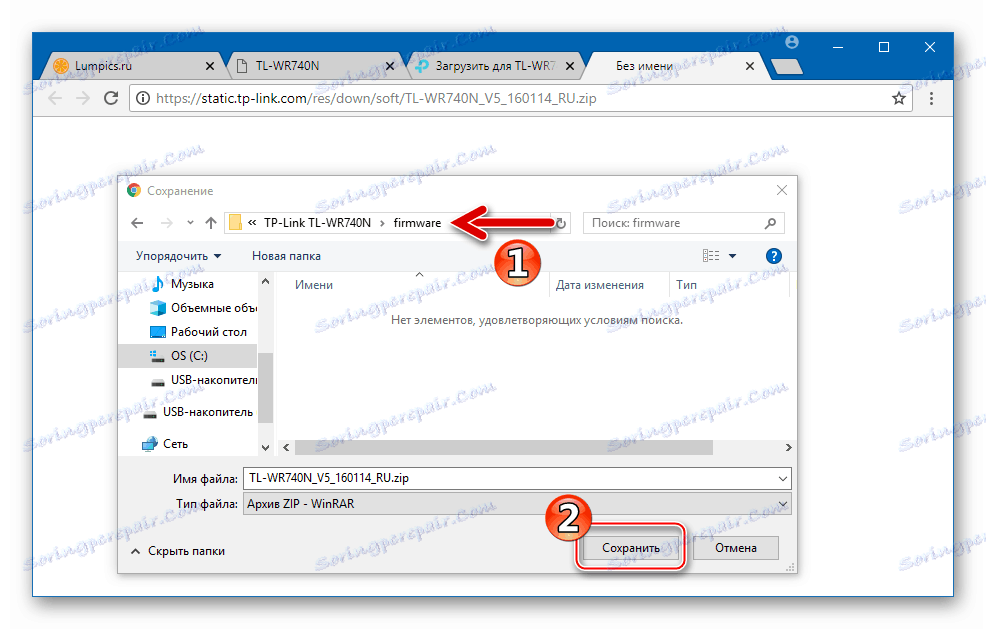The height and width of the screenshot is (629, 986).
Task: Click the folder icon in path bar
Action: coord(235,223)
